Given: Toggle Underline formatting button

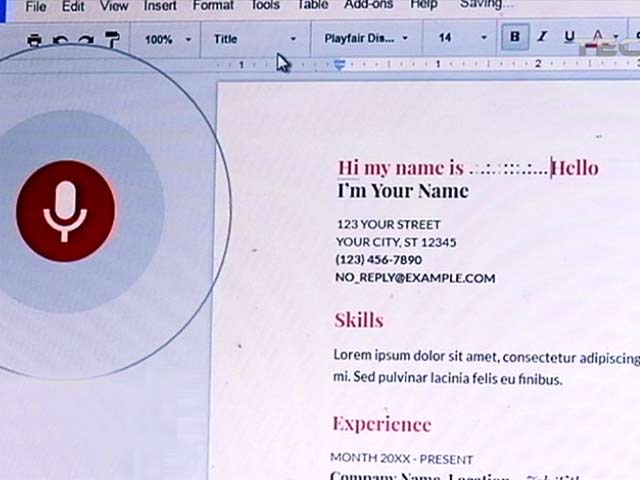Looking at the screenshot, I should coord(569,37).
